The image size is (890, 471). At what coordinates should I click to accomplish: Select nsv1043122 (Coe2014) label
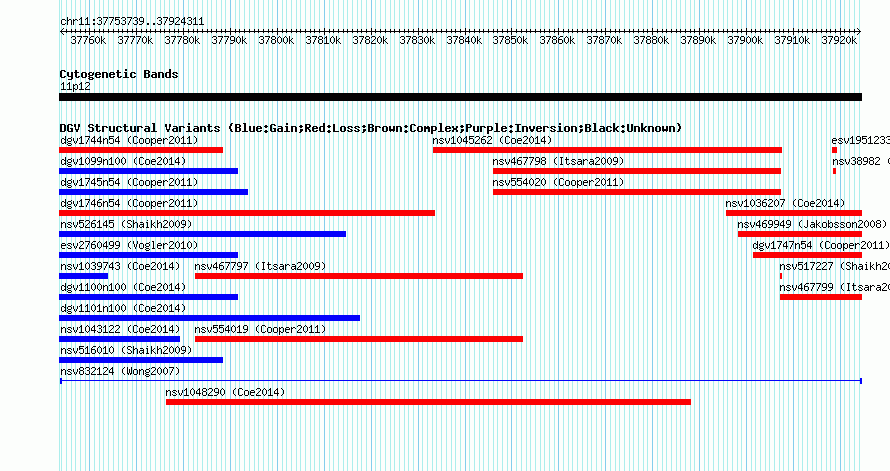click(120, 329)
